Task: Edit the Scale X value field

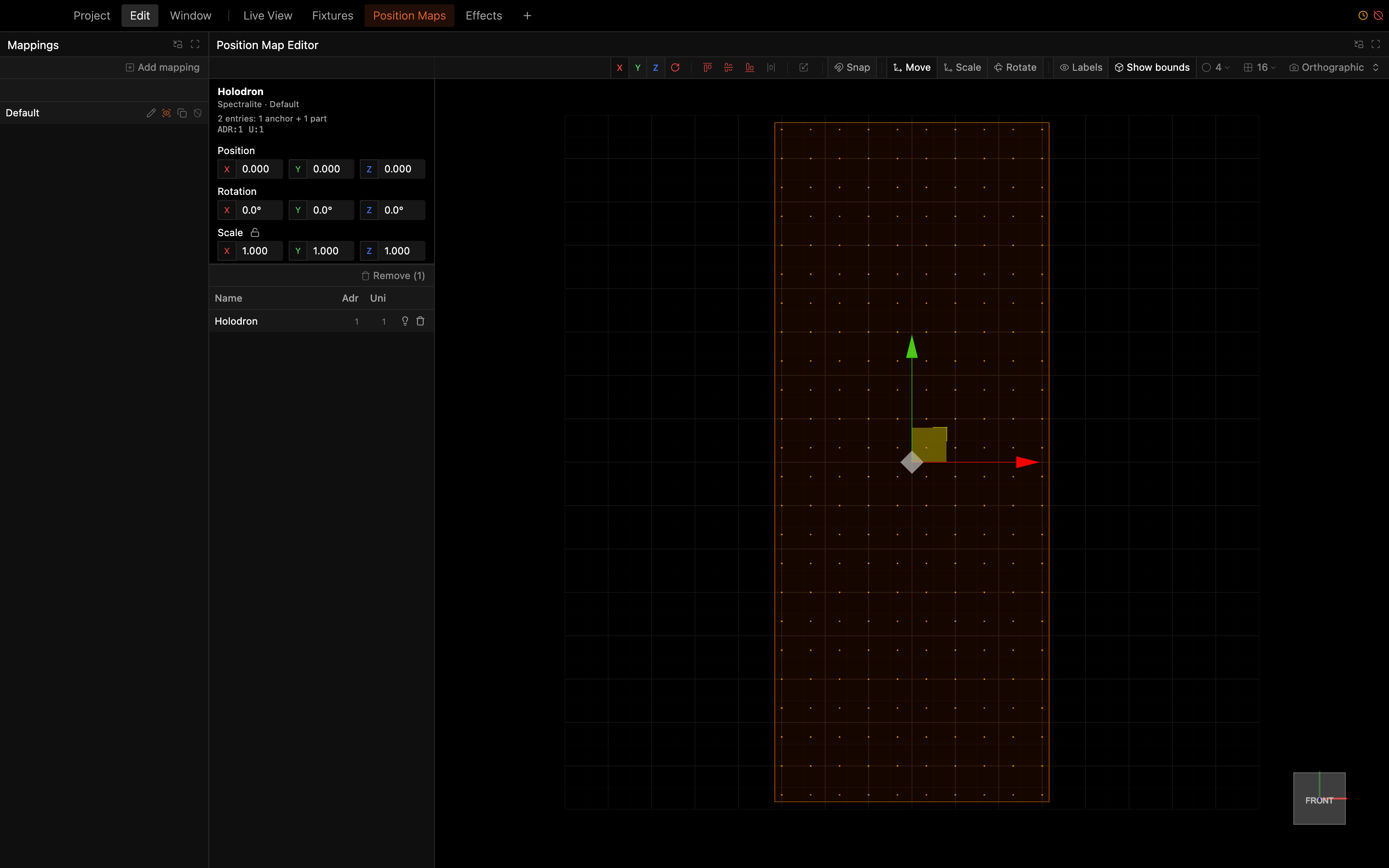Action: (250, 251)
